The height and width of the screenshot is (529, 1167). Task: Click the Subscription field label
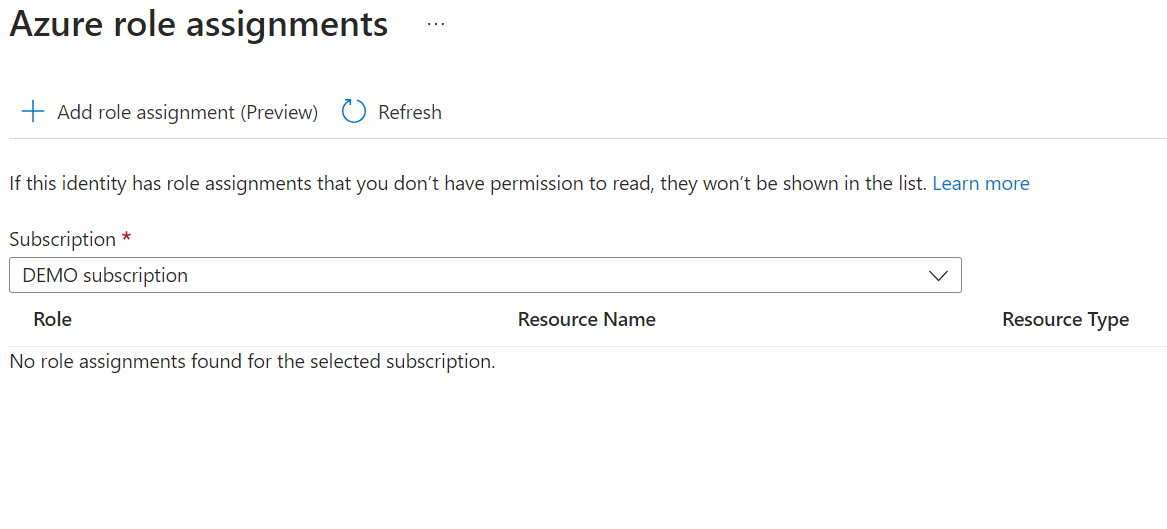pos(62,239)
